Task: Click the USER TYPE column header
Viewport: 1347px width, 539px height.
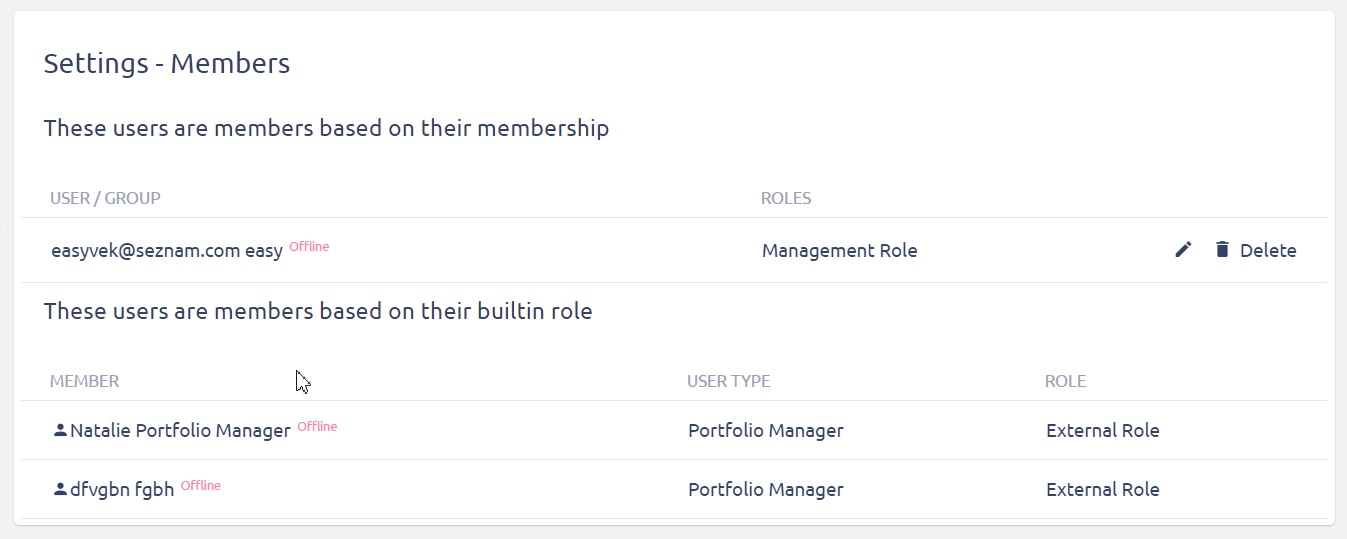Action: [728, 381]
